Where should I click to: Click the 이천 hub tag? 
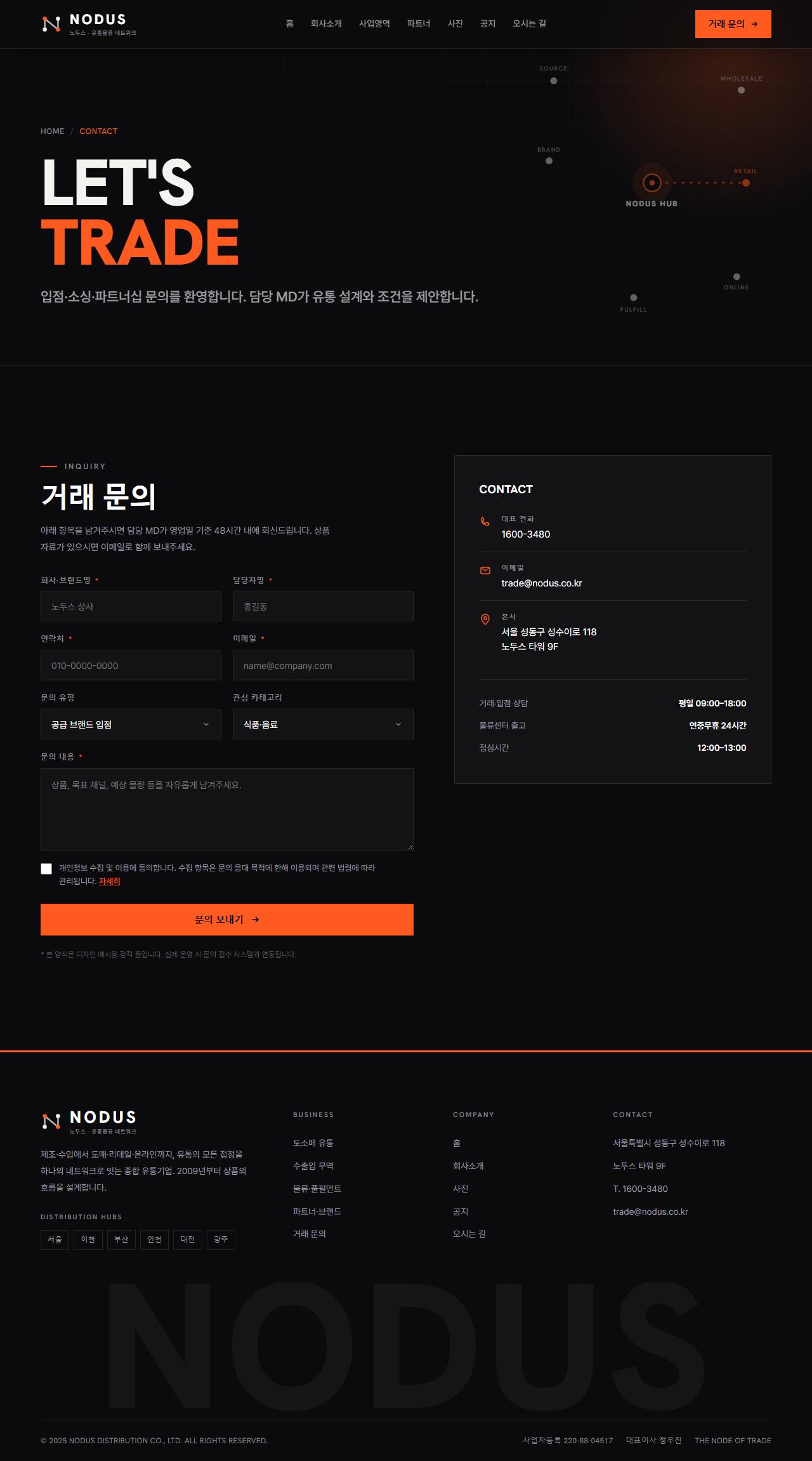88,1240
